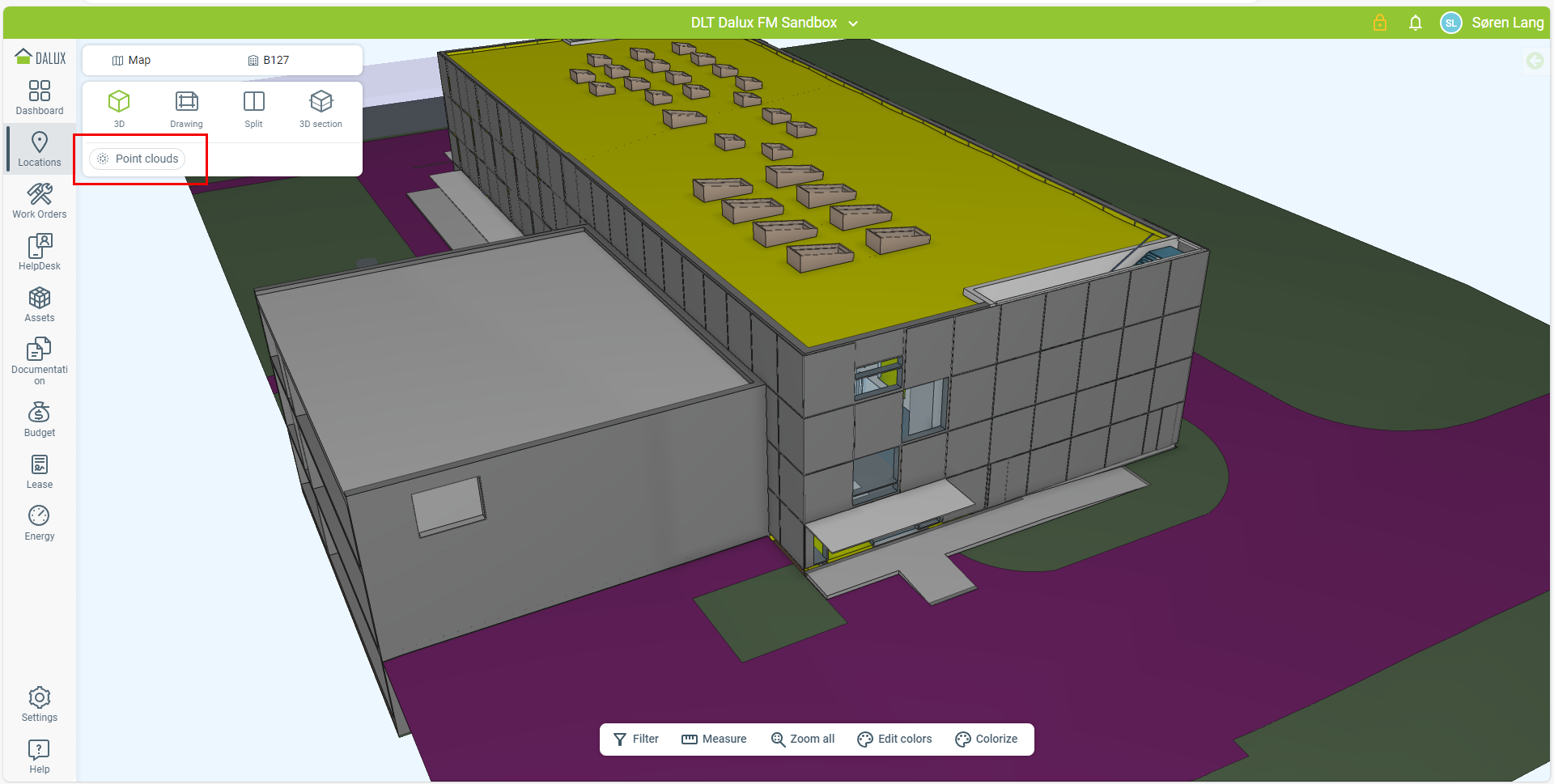Click the yellow lock icon
The width and height of the screenshot is (1554, 784).
tap(1380, 23)
